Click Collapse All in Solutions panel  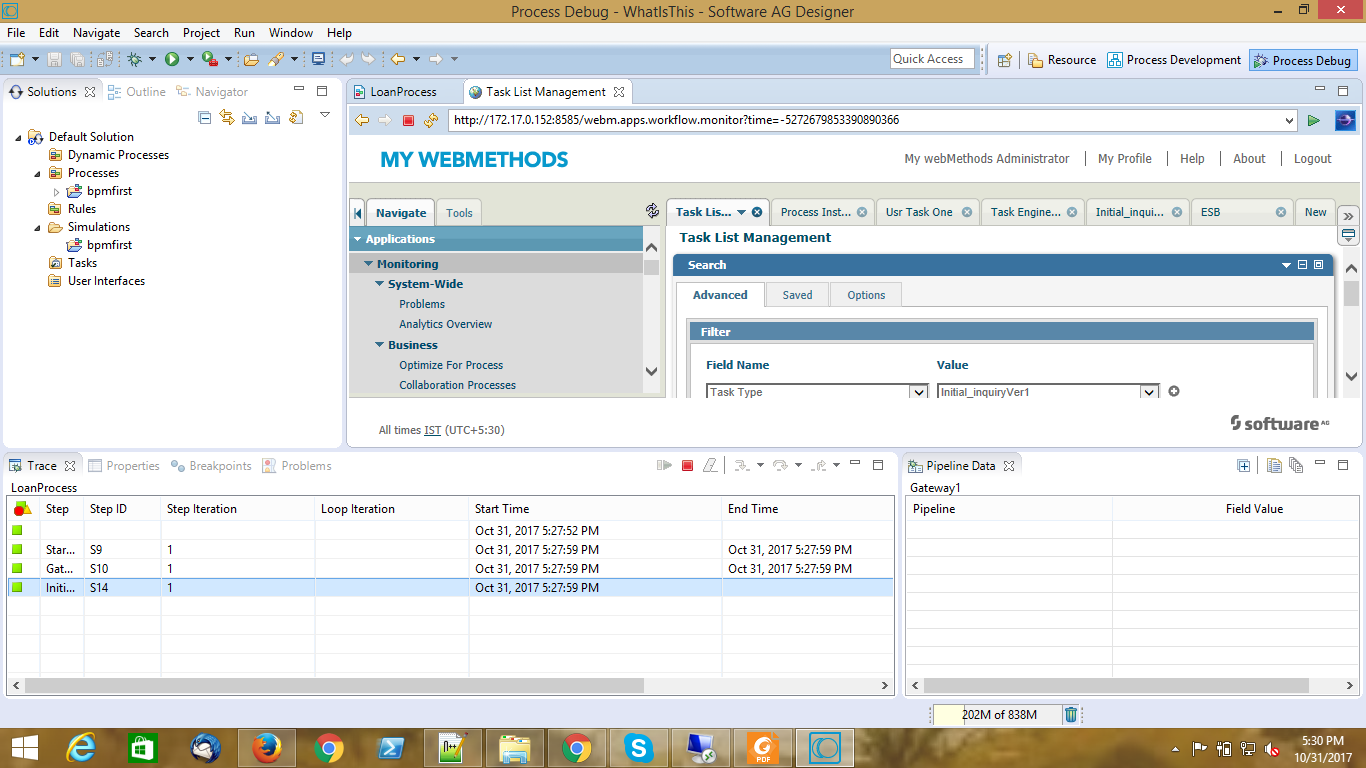pyautogui.click(x=205, y=117)
